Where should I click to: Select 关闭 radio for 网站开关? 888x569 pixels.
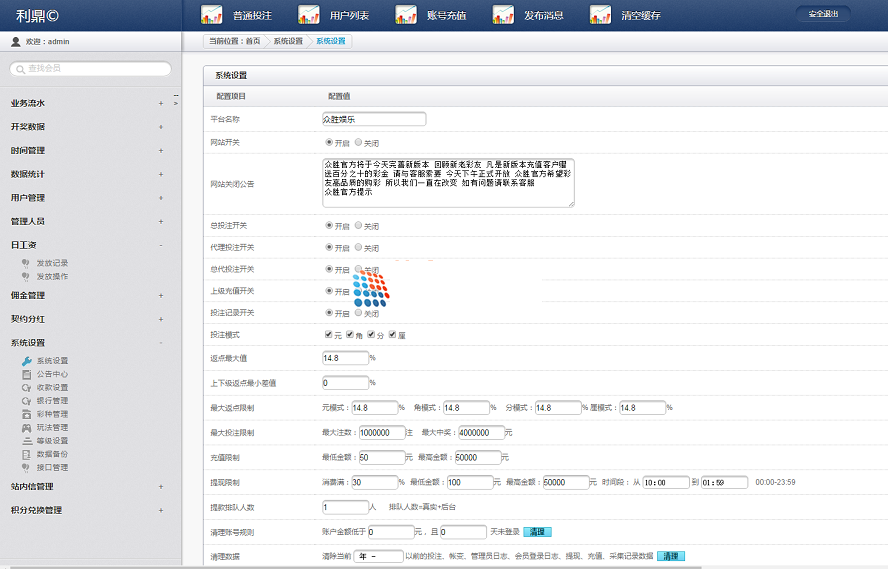click(359, 143)
